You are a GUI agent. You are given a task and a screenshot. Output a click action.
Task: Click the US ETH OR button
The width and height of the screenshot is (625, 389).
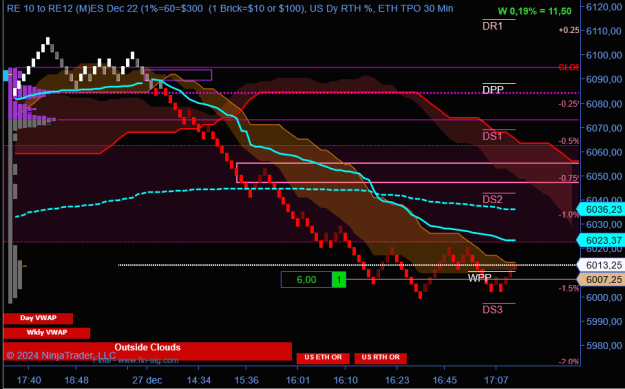(x=323, y=358)
